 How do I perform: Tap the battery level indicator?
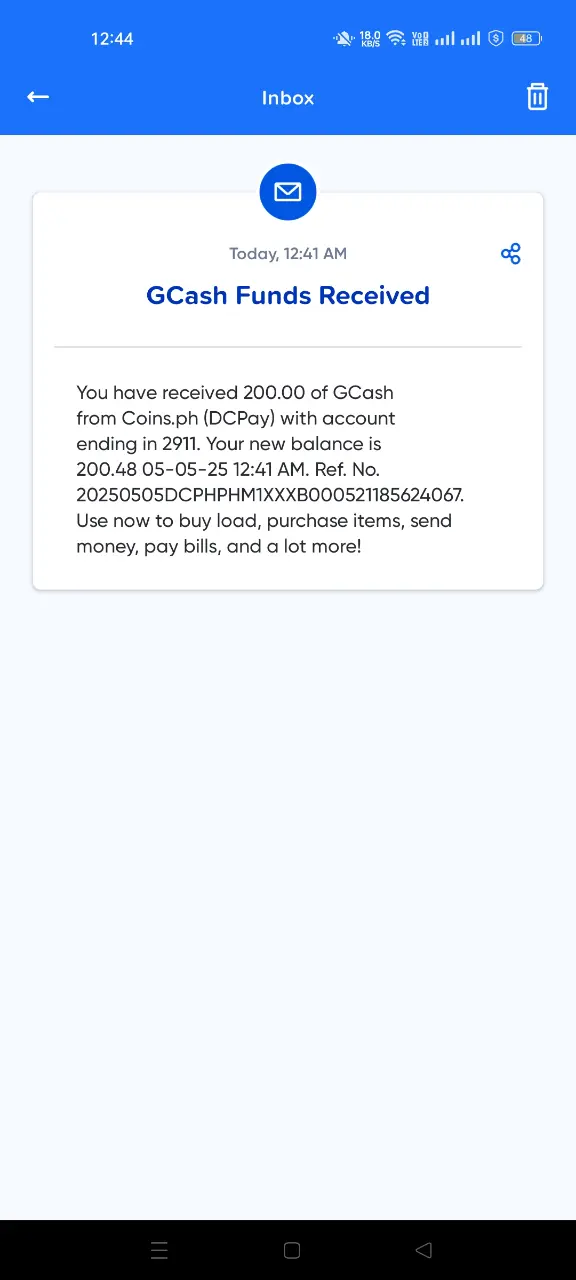tap(526, 39)
